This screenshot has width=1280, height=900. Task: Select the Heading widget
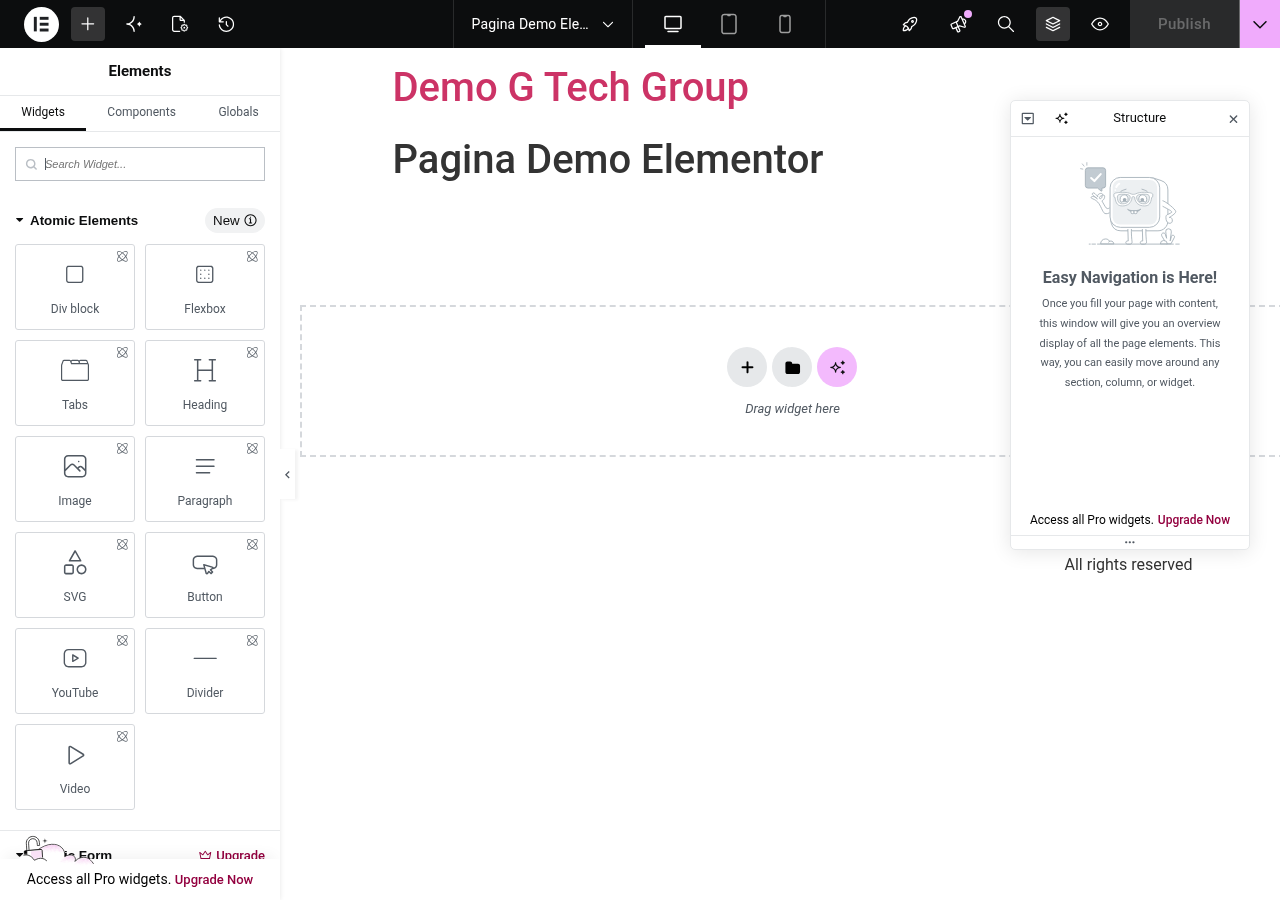[205, 383]
